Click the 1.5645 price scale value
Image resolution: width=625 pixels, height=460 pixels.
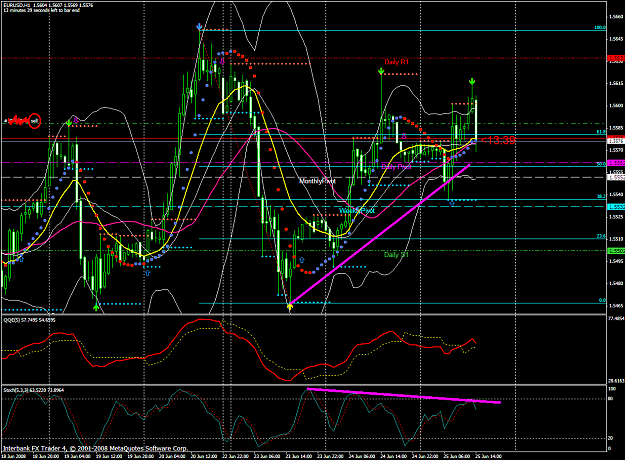616,39
